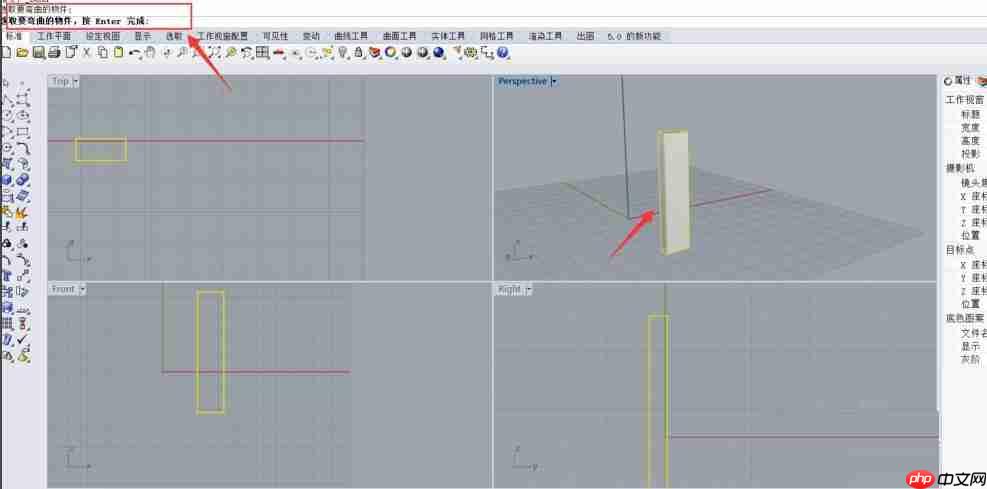
Task: Zoom to selected objects with the yellow magnifier
Action: click(231, 52)
